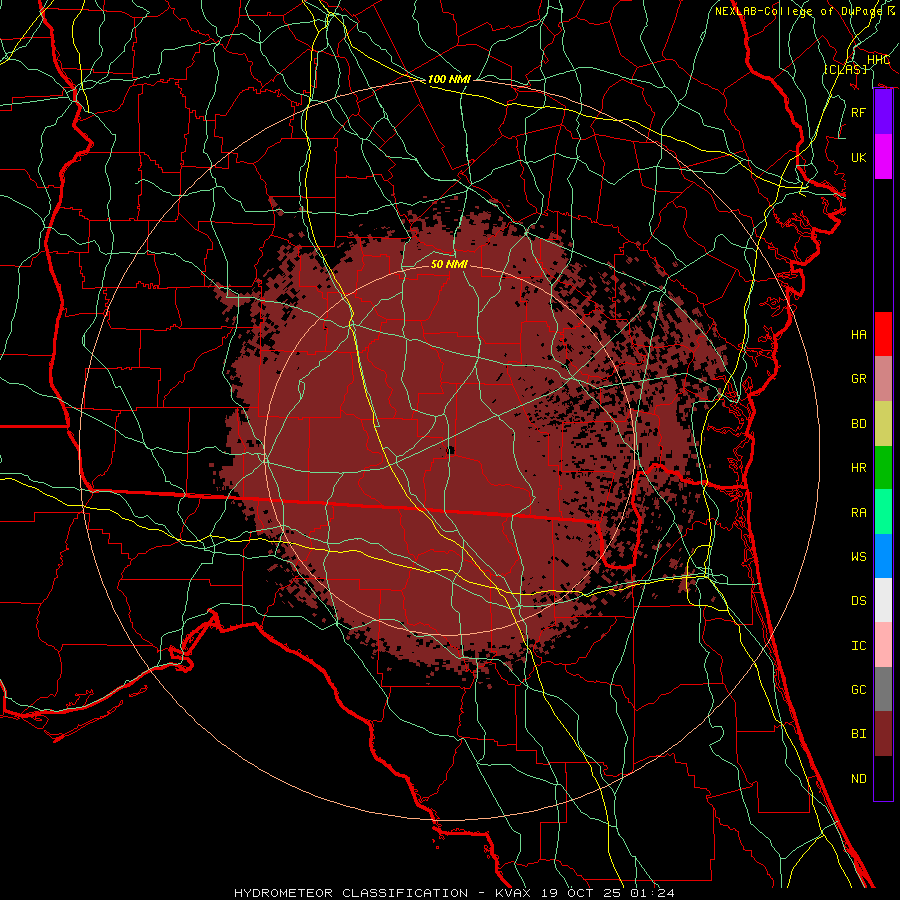Click the HR green legend swatch

883,468
